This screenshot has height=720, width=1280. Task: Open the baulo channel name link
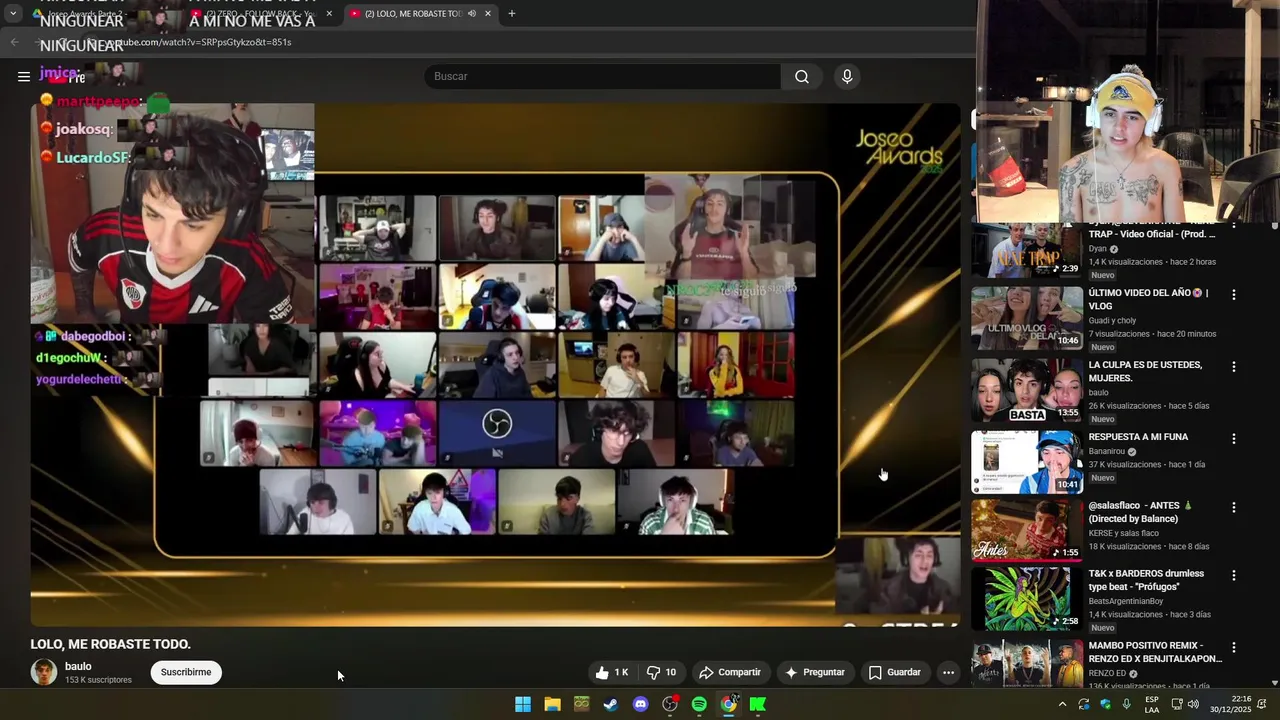click(78, 666)
